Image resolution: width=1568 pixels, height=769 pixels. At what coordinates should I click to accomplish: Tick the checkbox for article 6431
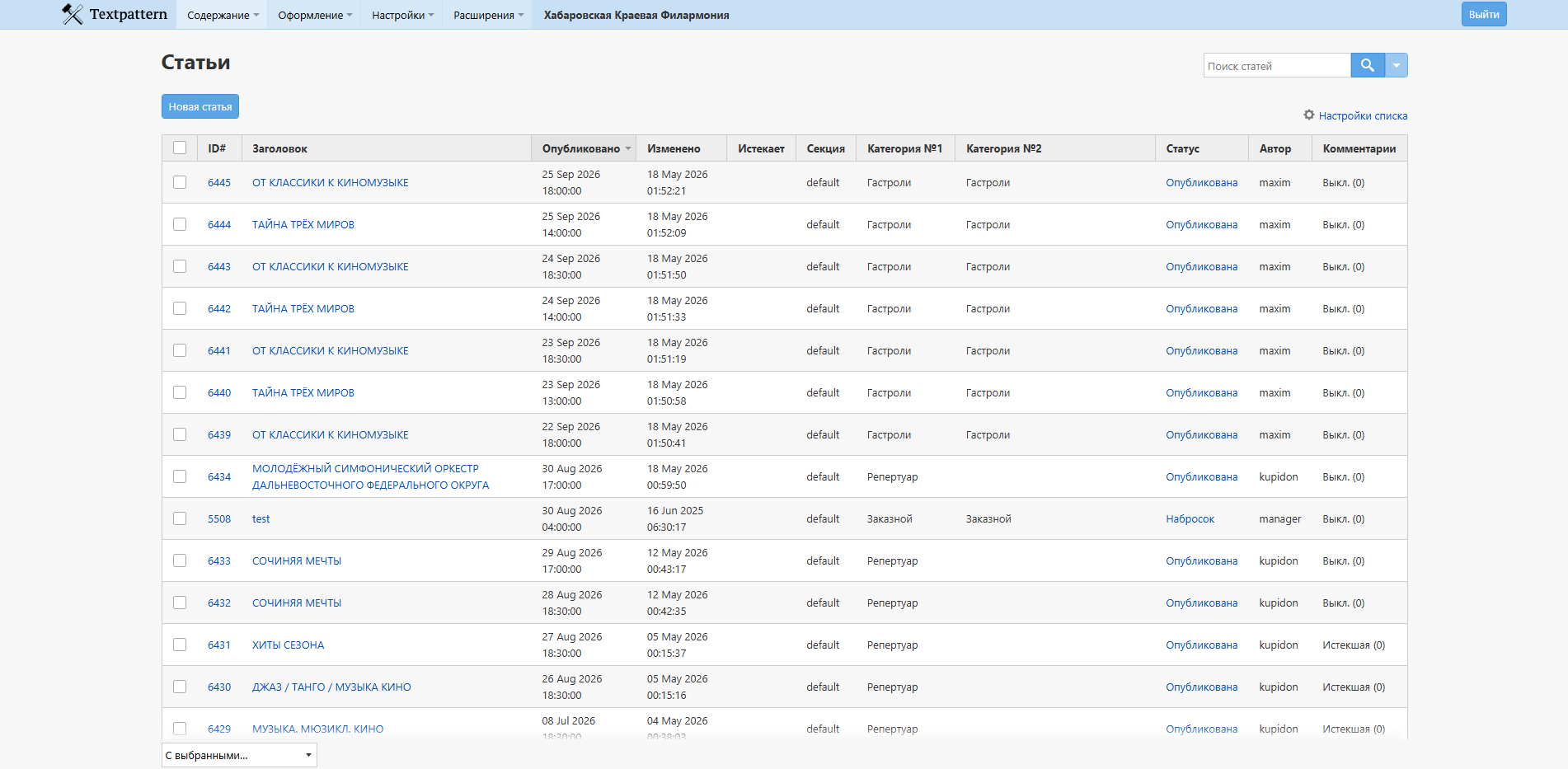pos(180,645)
